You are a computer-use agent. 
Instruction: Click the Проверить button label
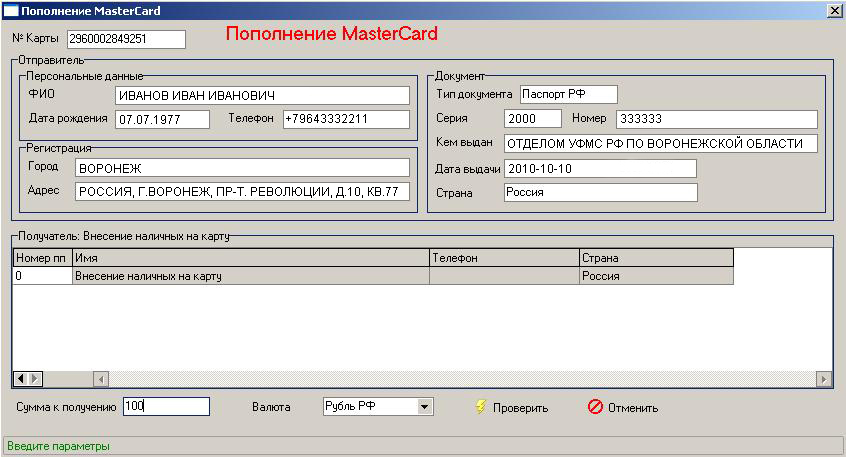520,408
